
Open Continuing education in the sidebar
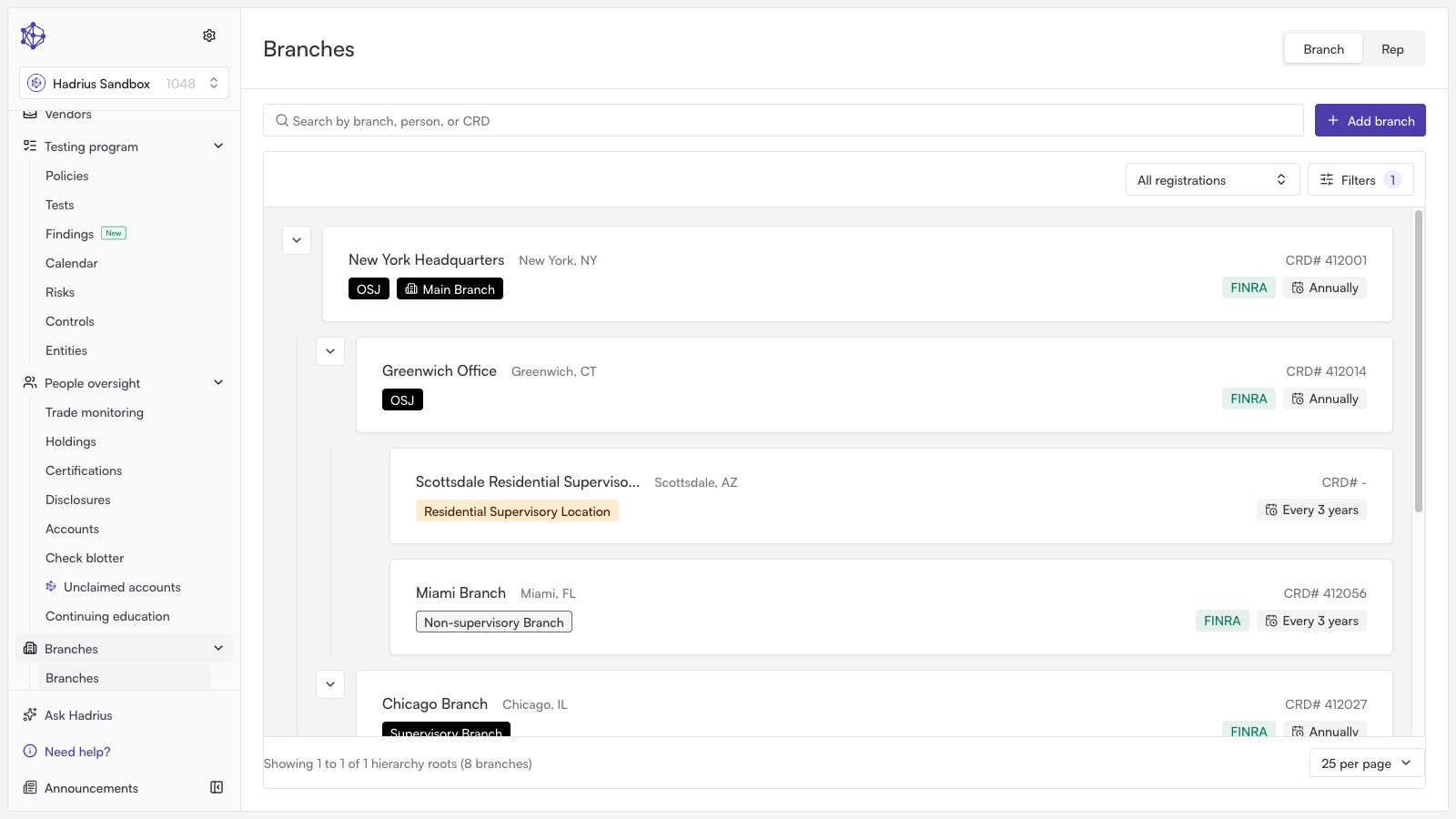pyautogui.click(x=107, y=616)
